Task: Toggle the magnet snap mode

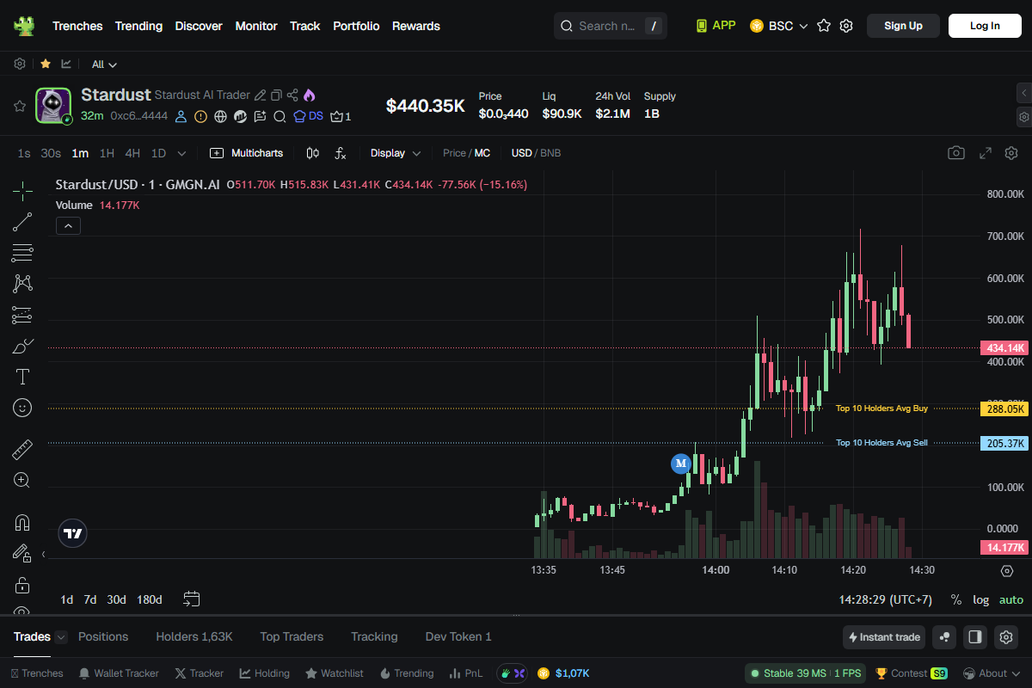Action: (x=22, y=523)
